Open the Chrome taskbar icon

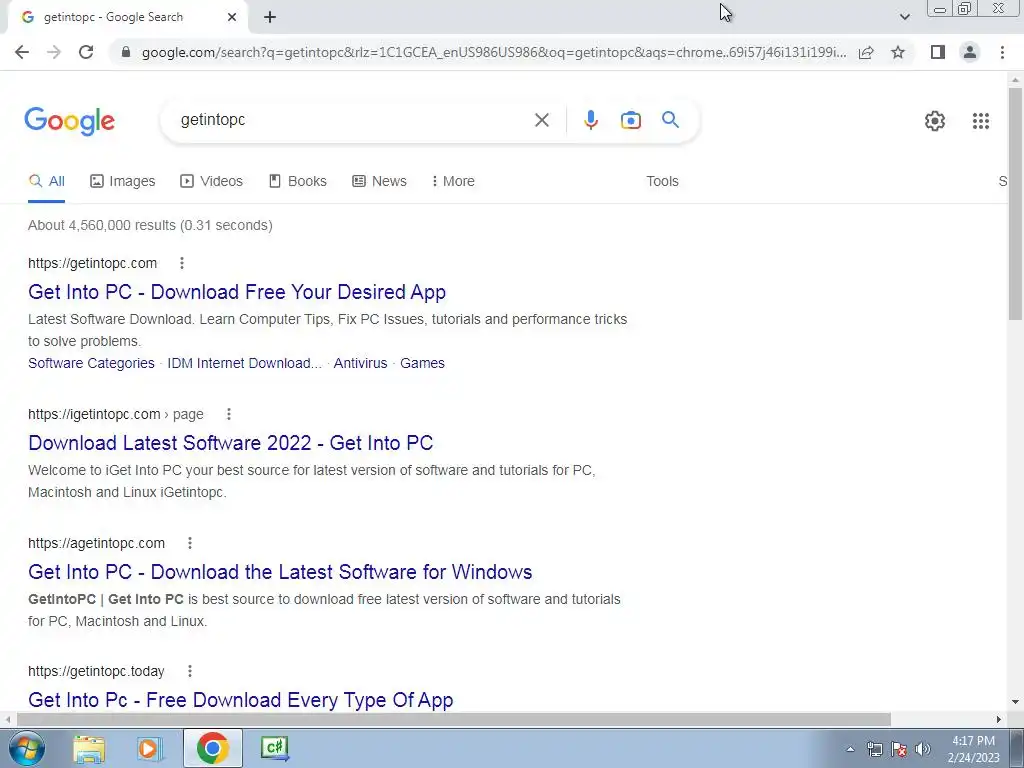click(x=212, y=748)
